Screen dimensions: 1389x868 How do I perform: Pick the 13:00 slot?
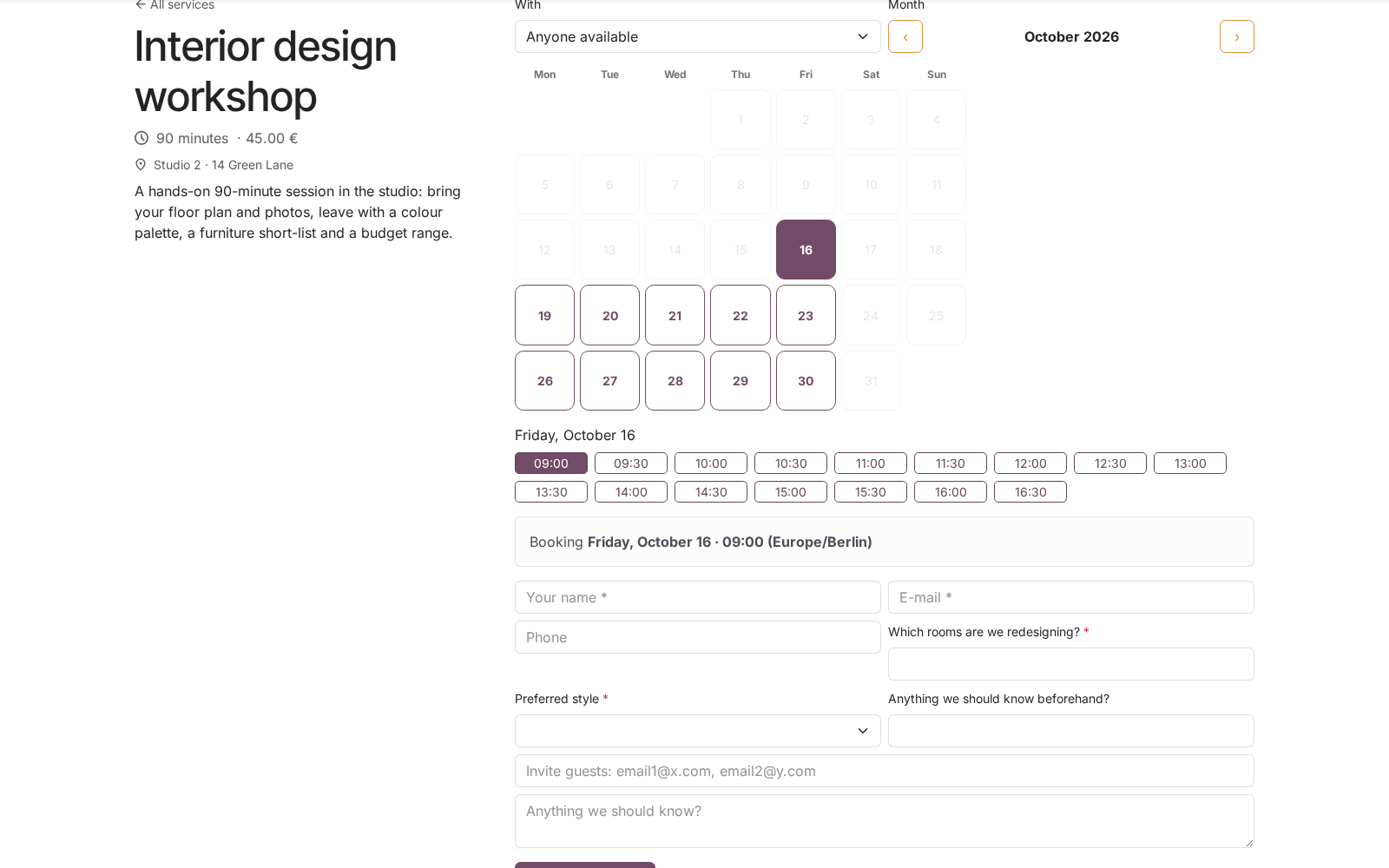coord(1190,464)
